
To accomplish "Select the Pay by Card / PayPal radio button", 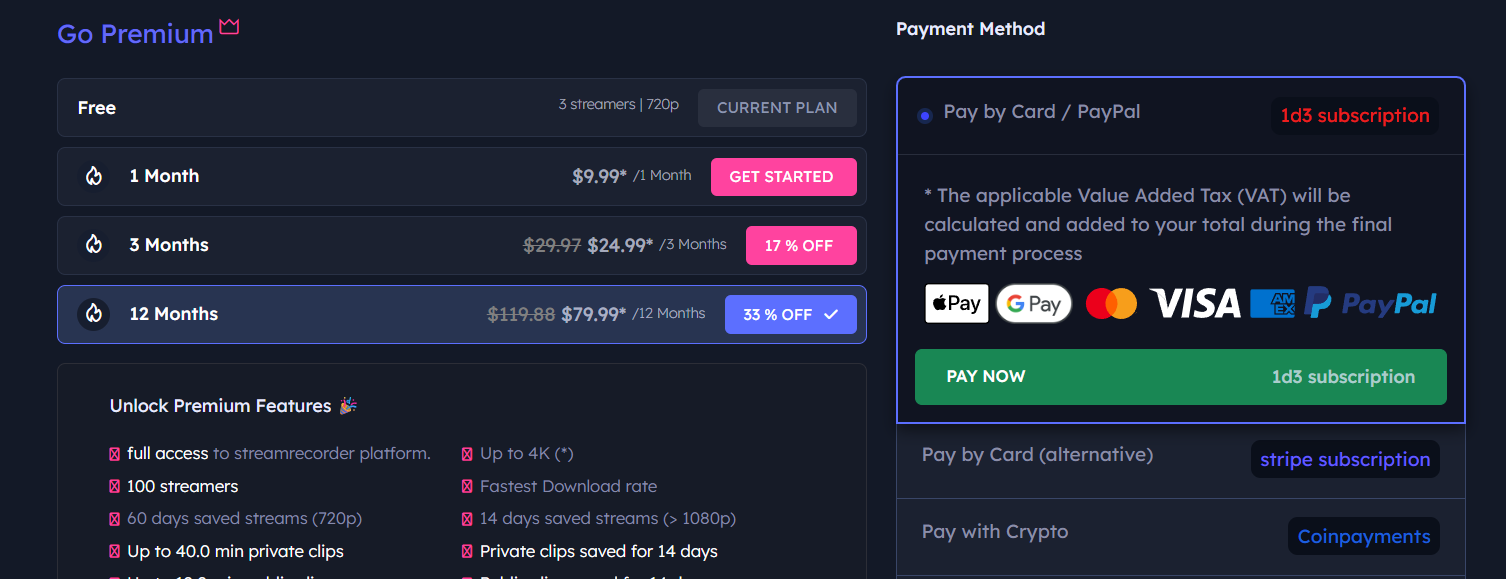I will click(925, 116).
